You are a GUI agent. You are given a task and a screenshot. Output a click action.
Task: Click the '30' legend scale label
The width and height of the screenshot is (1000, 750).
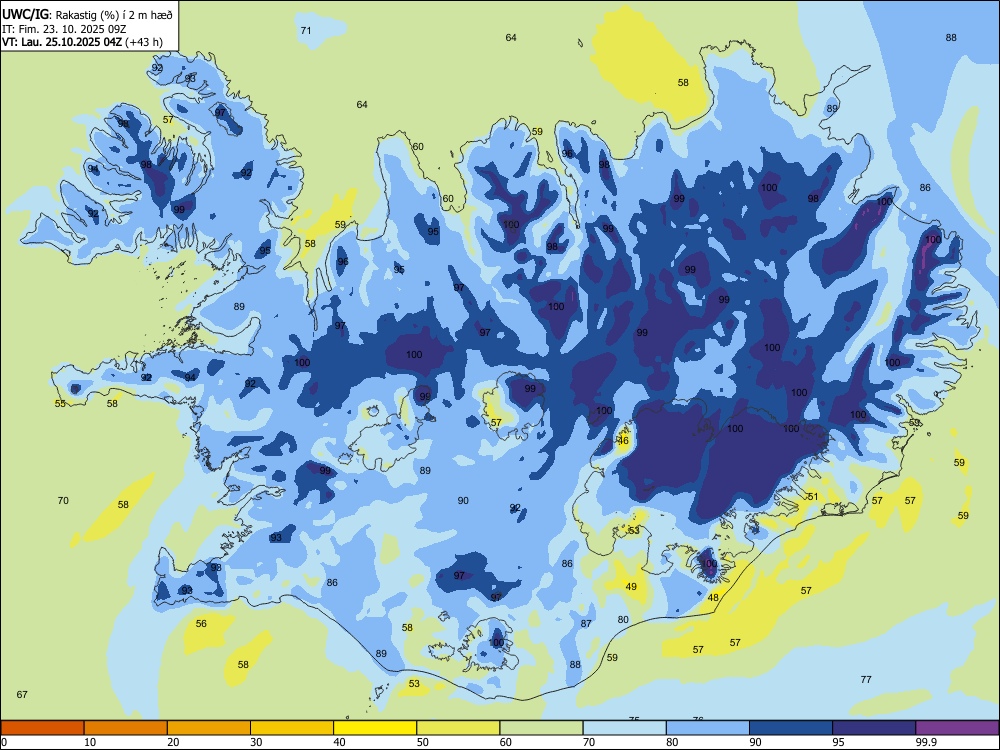pyautogui.click(x=256, y=742)
